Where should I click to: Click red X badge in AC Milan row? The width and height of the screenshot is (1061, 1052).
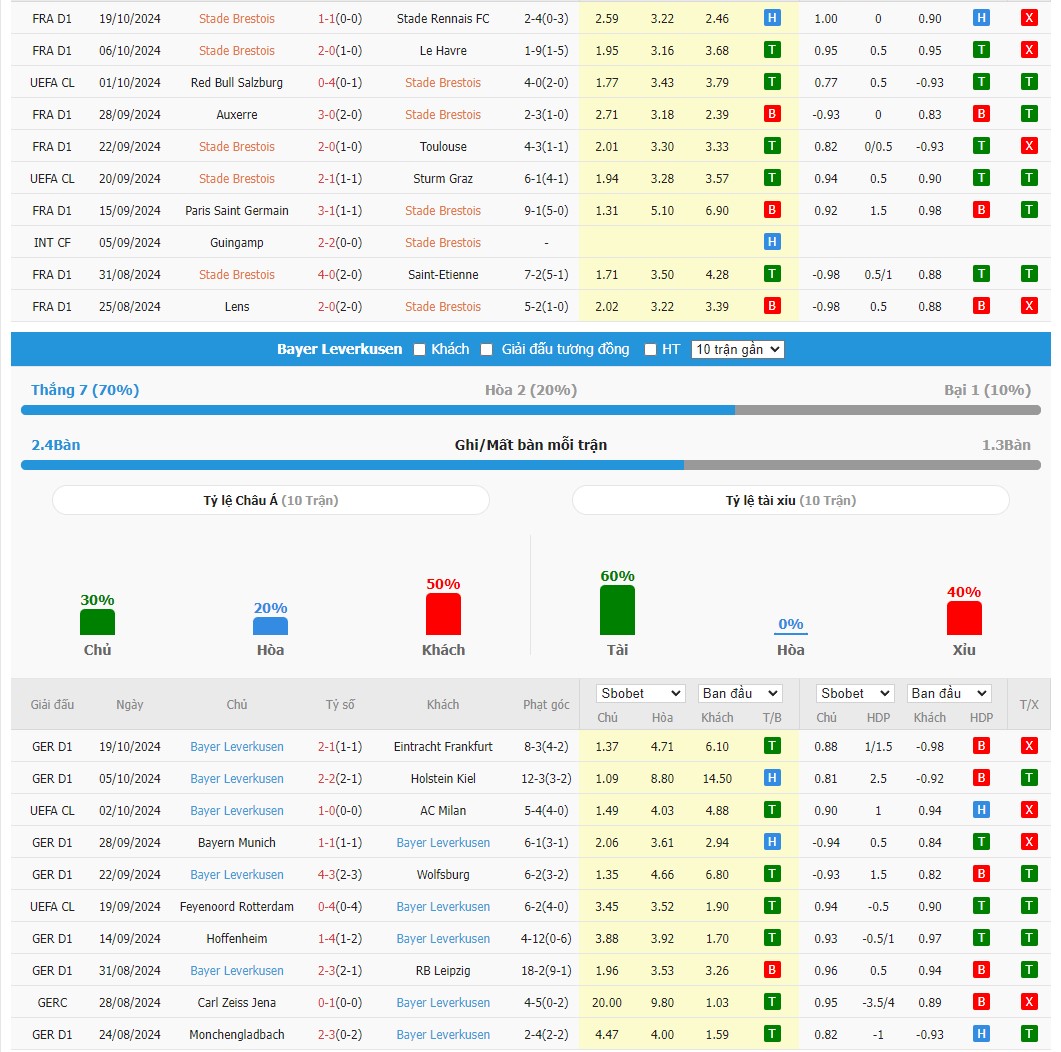[1029, 810]
